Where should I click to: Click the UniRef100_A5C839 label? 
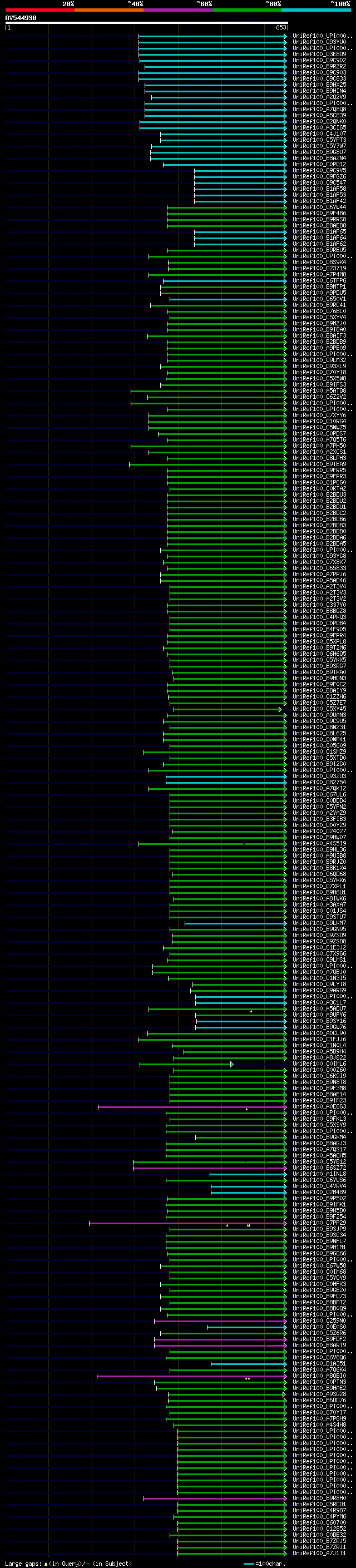319,115
